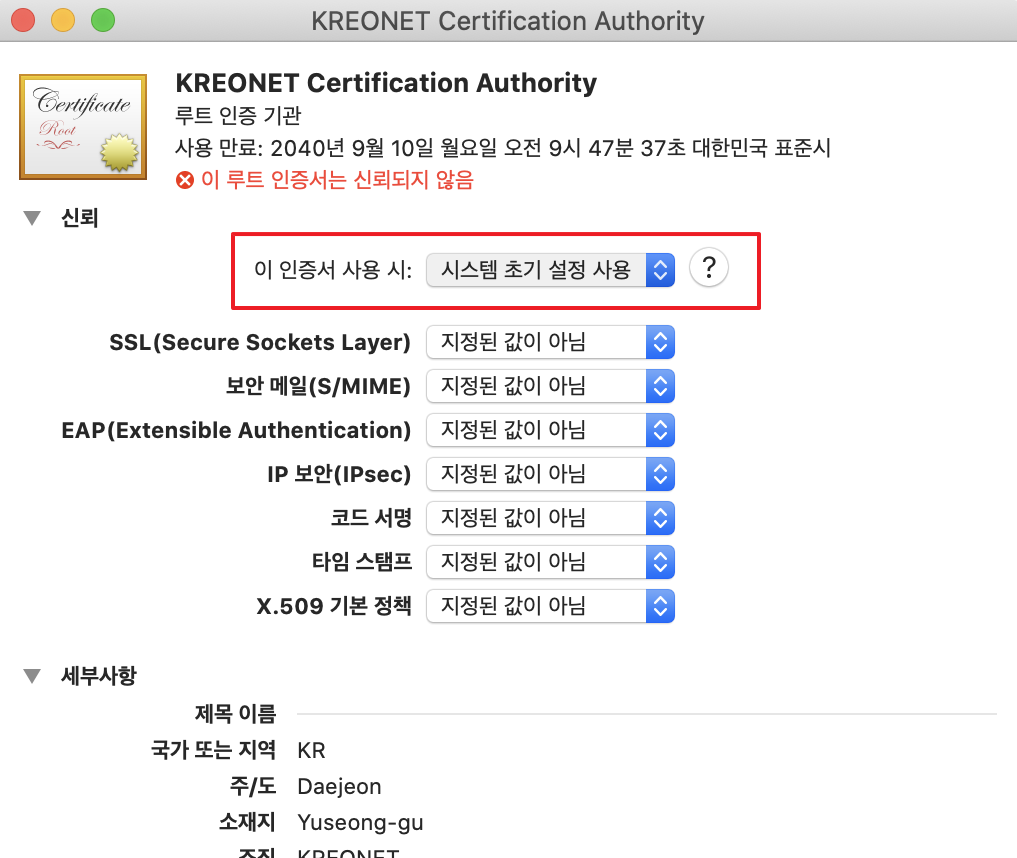Open the SSL (Secure Sockets Layer) dropdown
This screenshot has width=1017, height=858.
coord(550,342)
